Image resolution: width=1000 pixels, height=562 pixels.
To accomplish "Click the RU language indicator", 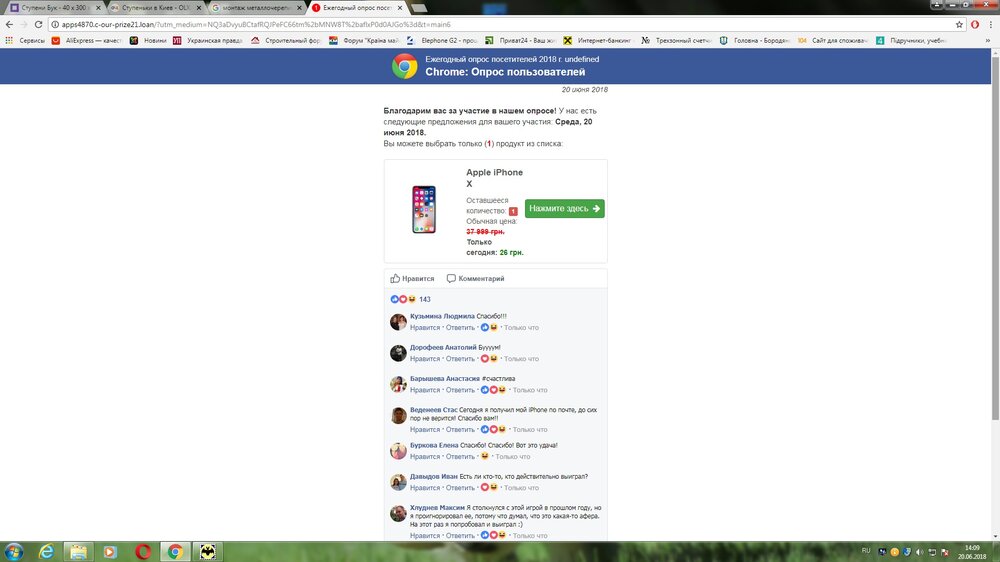I will point(866,551).
